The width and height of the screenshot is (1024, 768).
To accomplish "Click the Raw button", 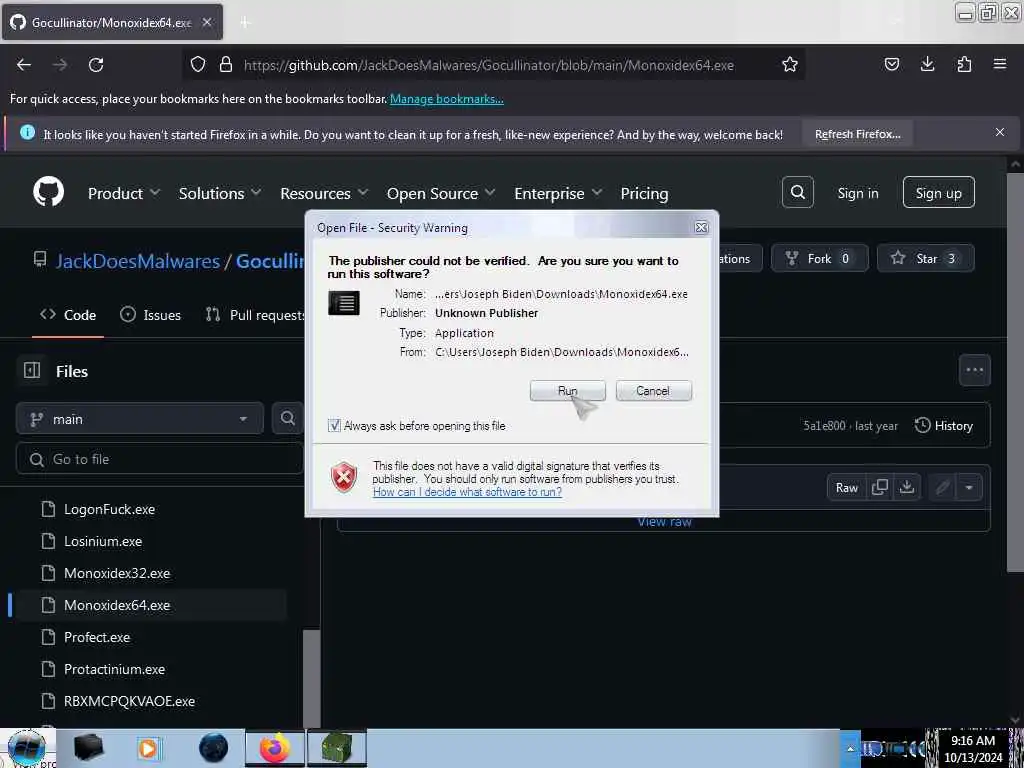I will pos(846,487).
